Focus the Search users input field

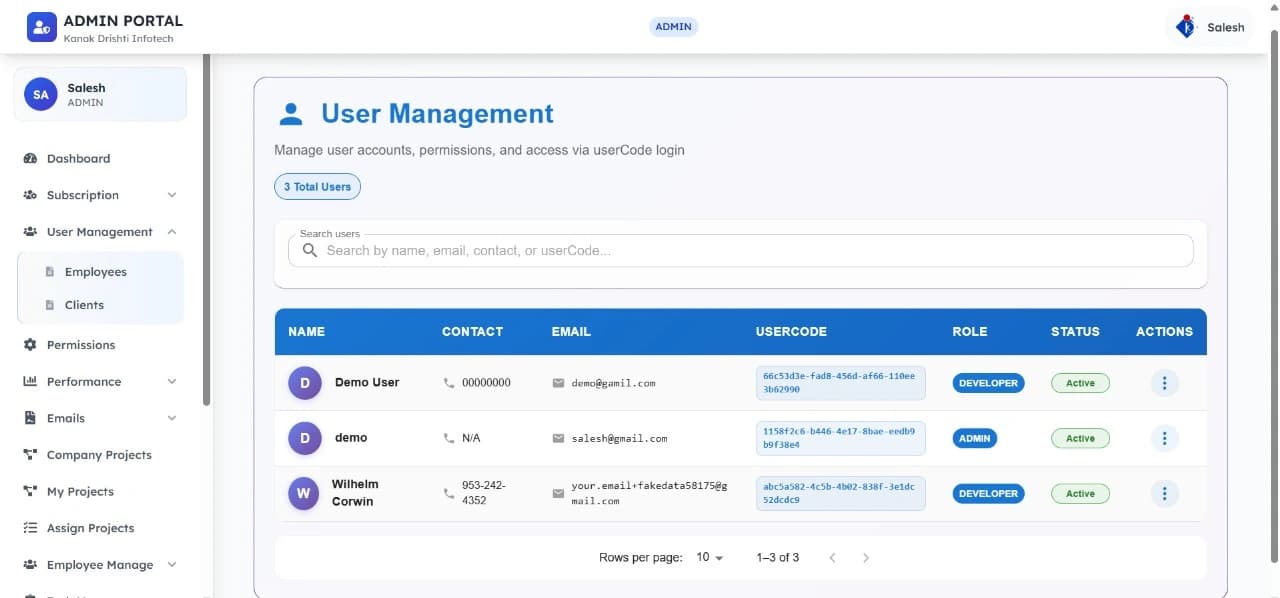[x=750, y=250]
